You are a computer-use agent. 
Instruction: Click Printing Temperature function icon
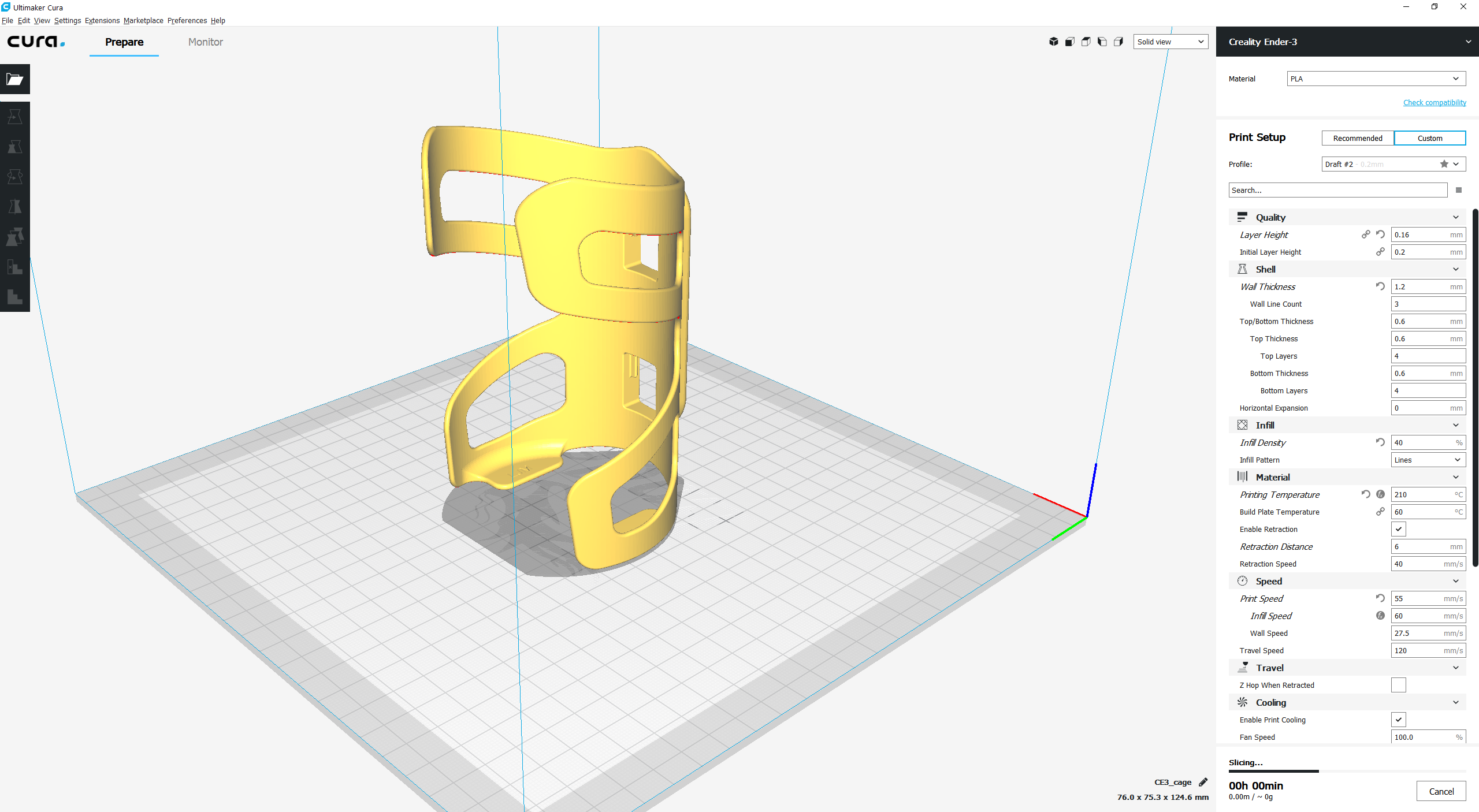(1380, 494)
